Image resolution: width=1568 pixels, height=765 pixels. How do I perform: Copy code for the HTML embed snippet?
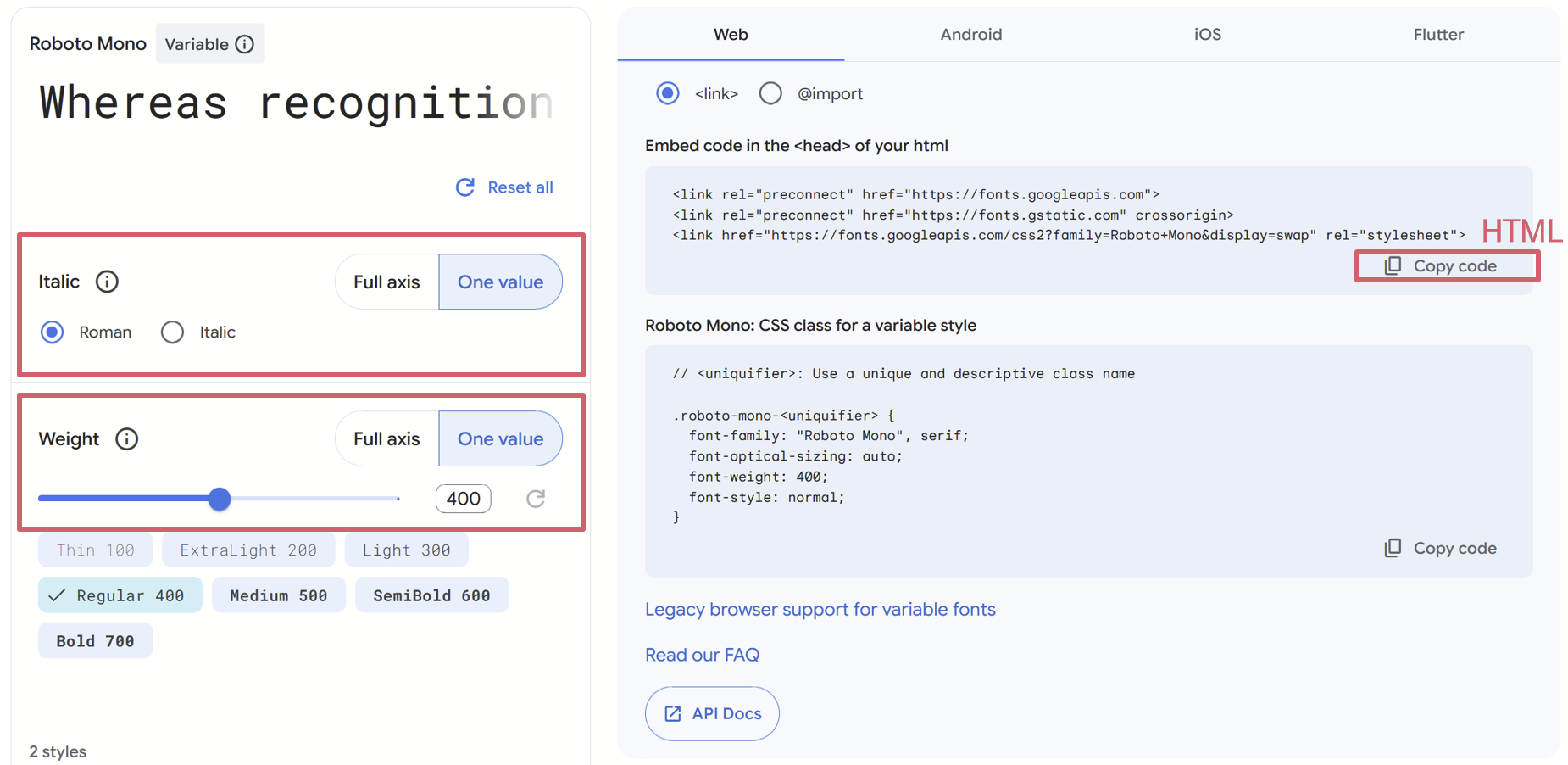pyautogui.click(x=1441, y=266)
